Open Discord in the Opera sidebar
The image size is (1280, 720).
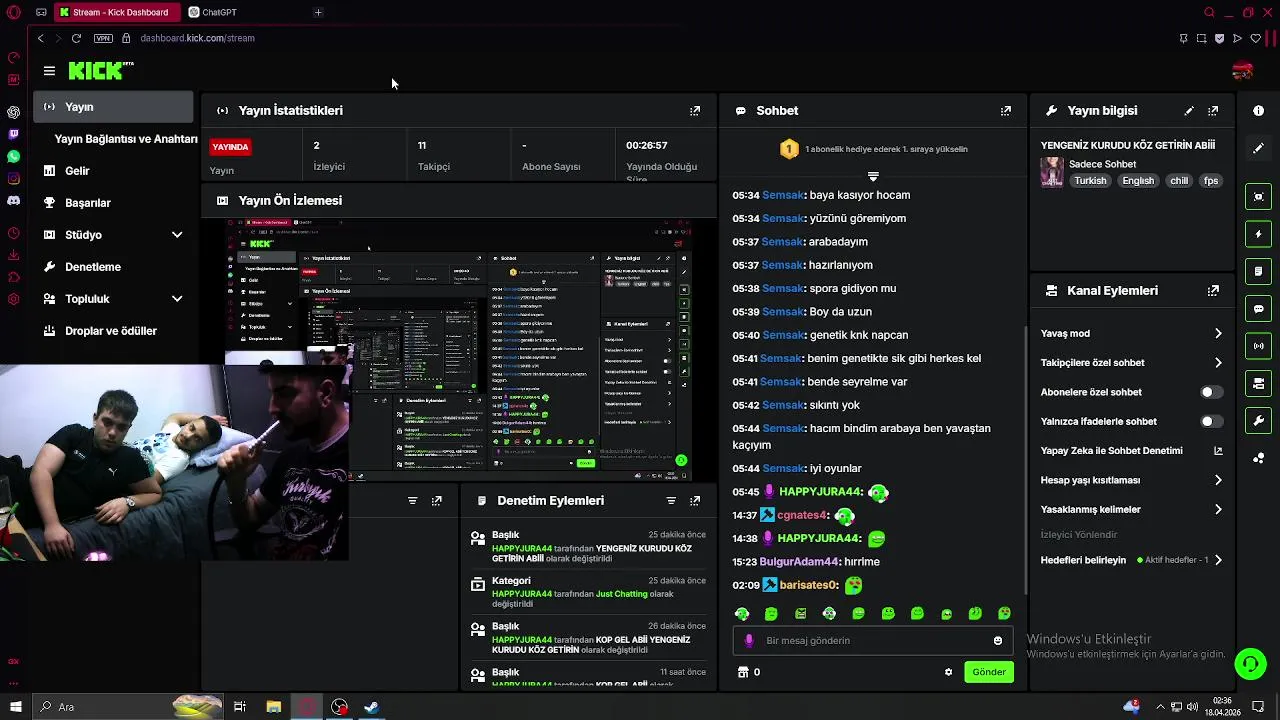coord(13,201)
